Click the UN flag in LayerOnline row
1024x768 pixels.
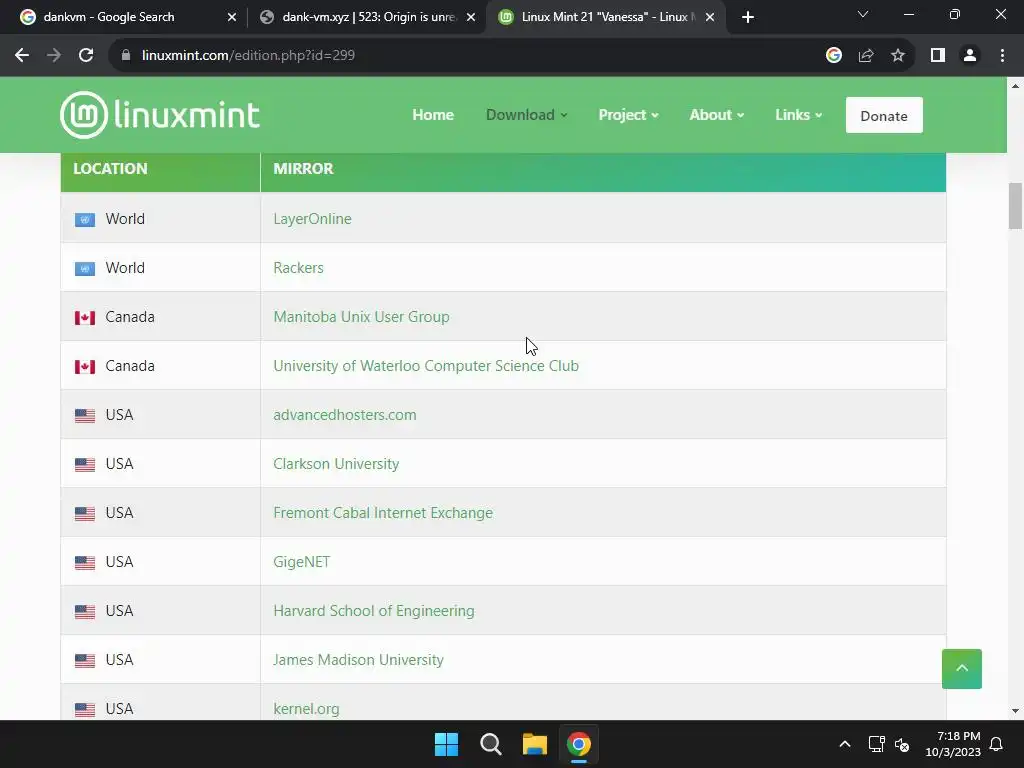(x=85, y=219)
